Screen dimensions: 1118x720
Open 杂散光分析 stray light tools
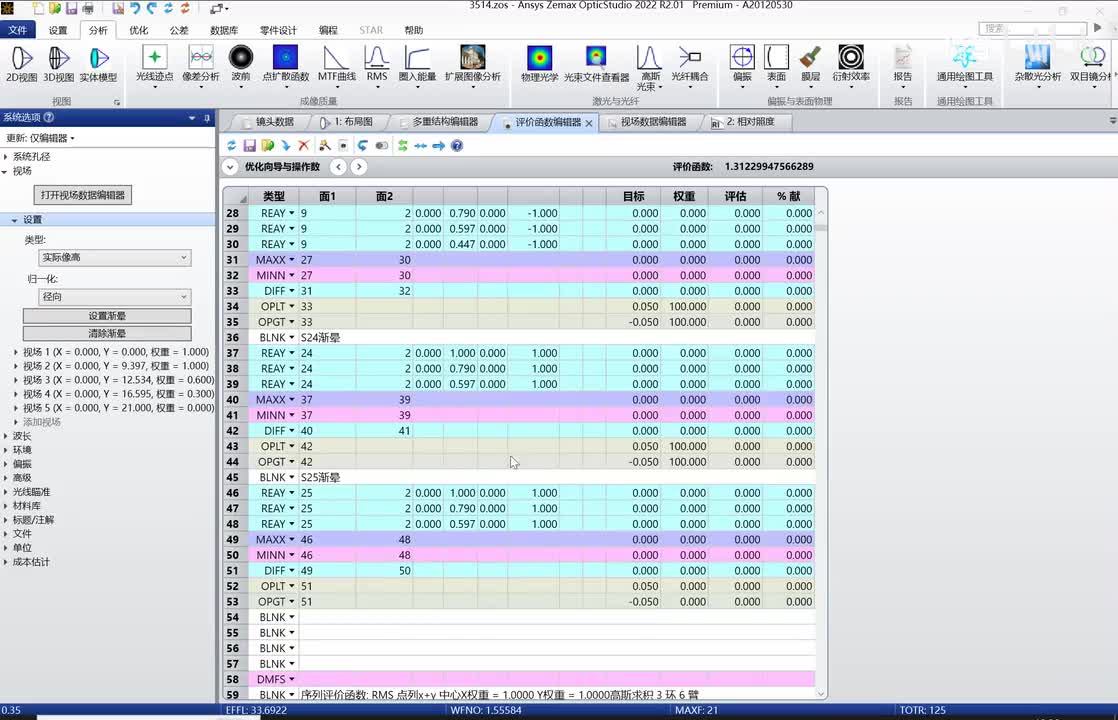point(1037,66)
